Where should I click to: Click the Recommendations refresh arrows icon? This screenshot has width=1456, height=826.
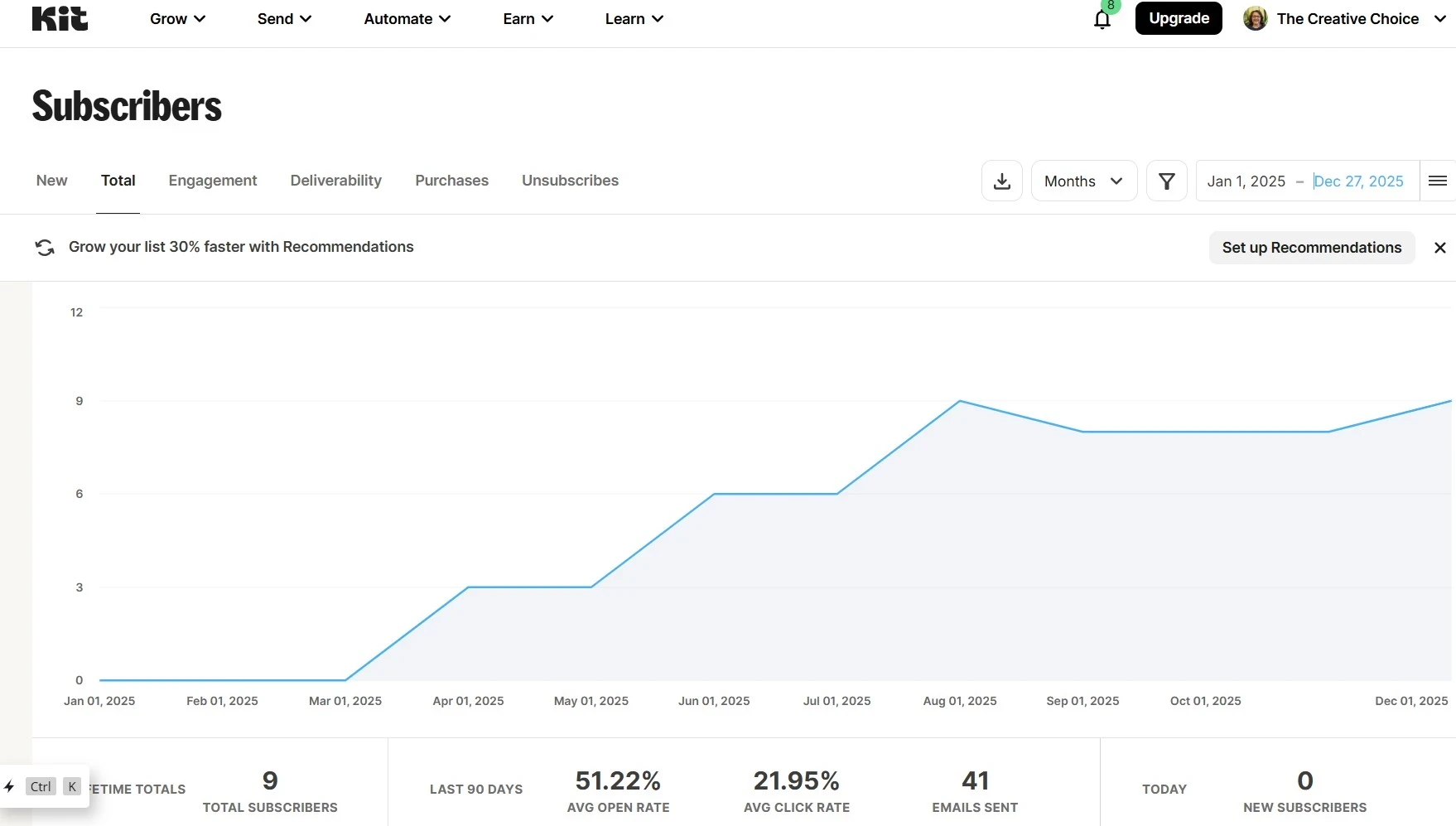pyautogui.click(x=45, y=248)
